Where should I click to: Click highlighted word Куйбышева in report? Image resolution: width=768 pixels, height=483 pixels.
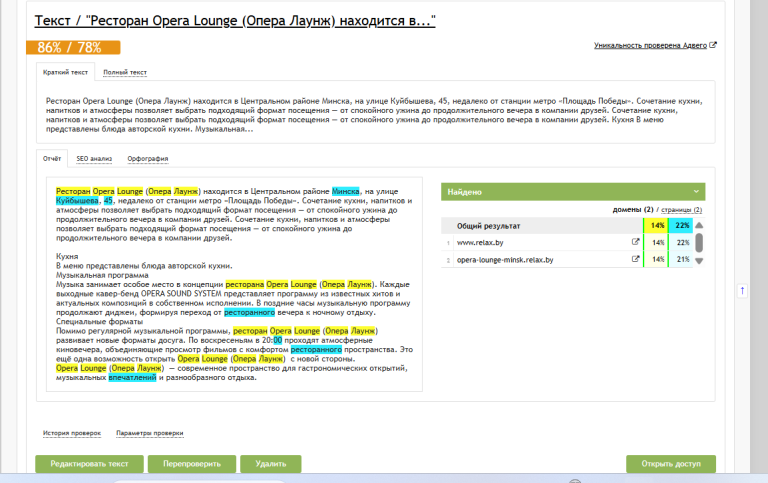click(77, 200)
